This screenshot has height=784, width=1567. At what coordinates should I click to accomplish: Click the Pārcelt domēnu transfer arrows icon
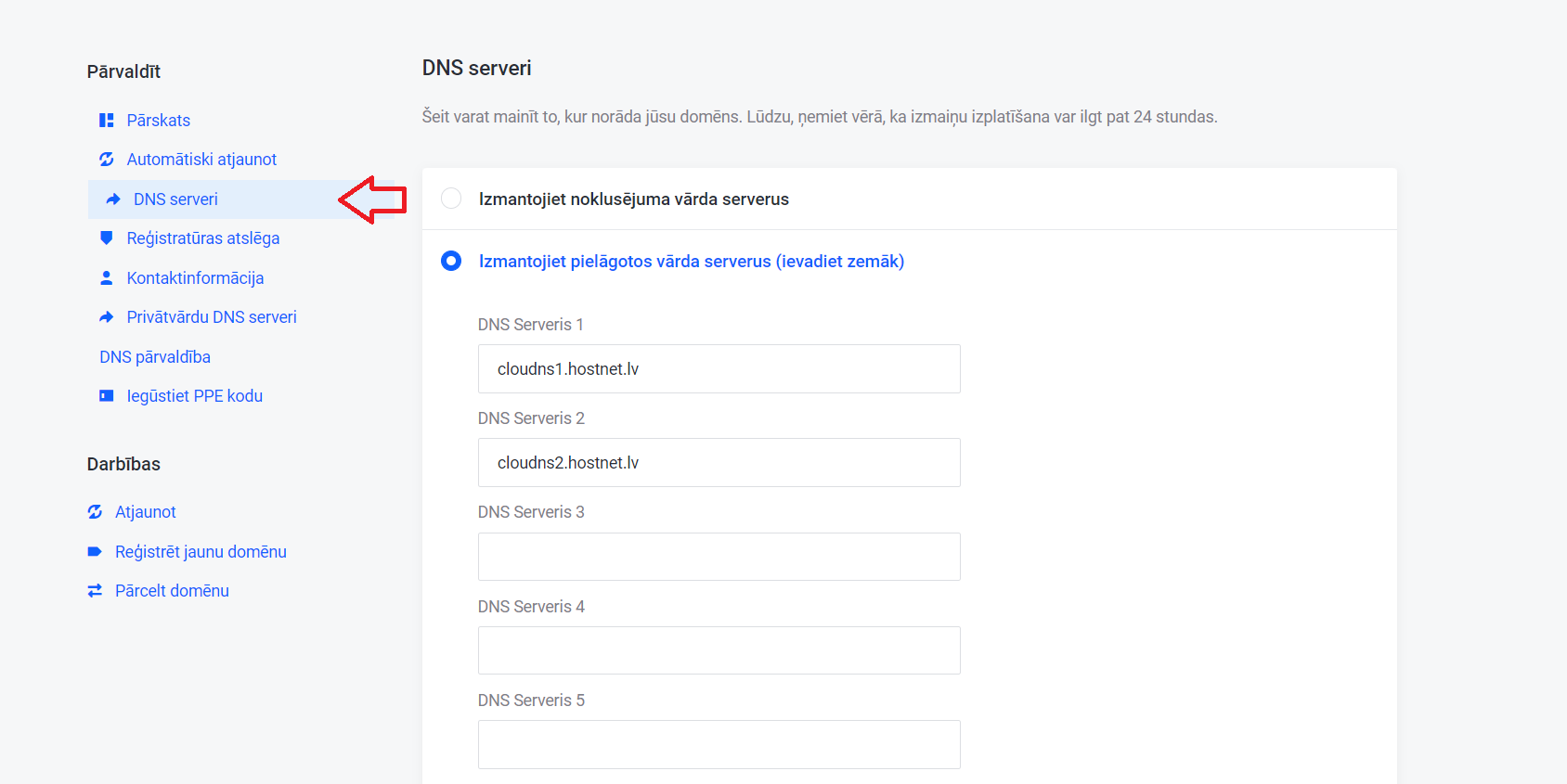click(95, 591)
